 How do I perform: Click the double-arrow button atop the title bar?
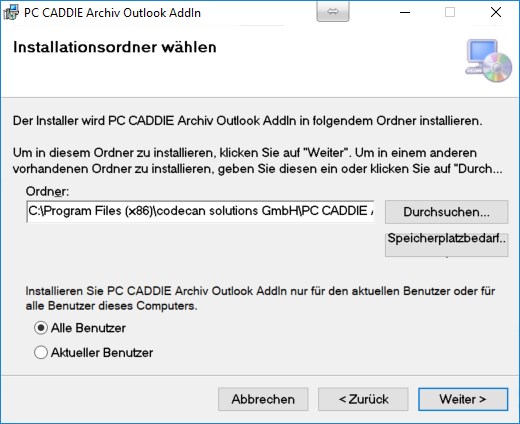point(333,11)
